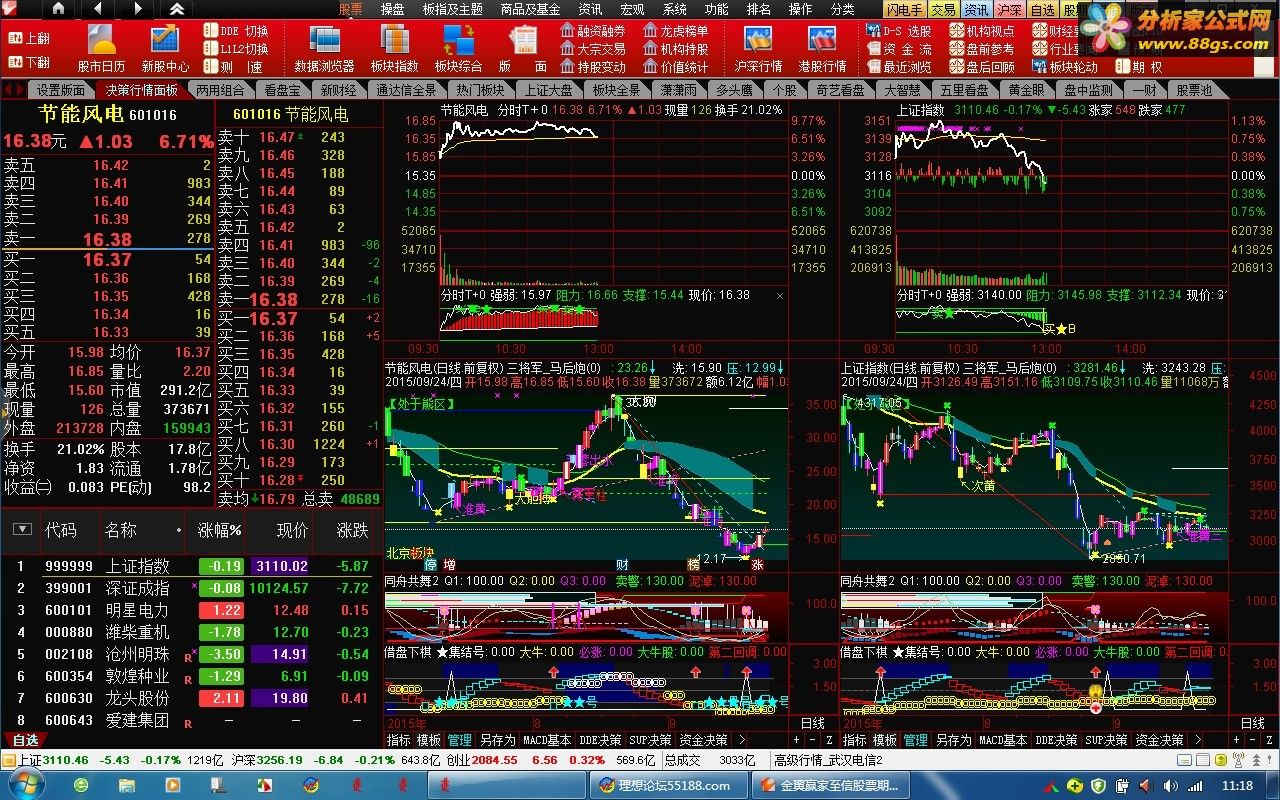1280x800 pixels.
Task: Switch to the 热门板块 tab
Action: pyautogui.click(x=480, y=90)
